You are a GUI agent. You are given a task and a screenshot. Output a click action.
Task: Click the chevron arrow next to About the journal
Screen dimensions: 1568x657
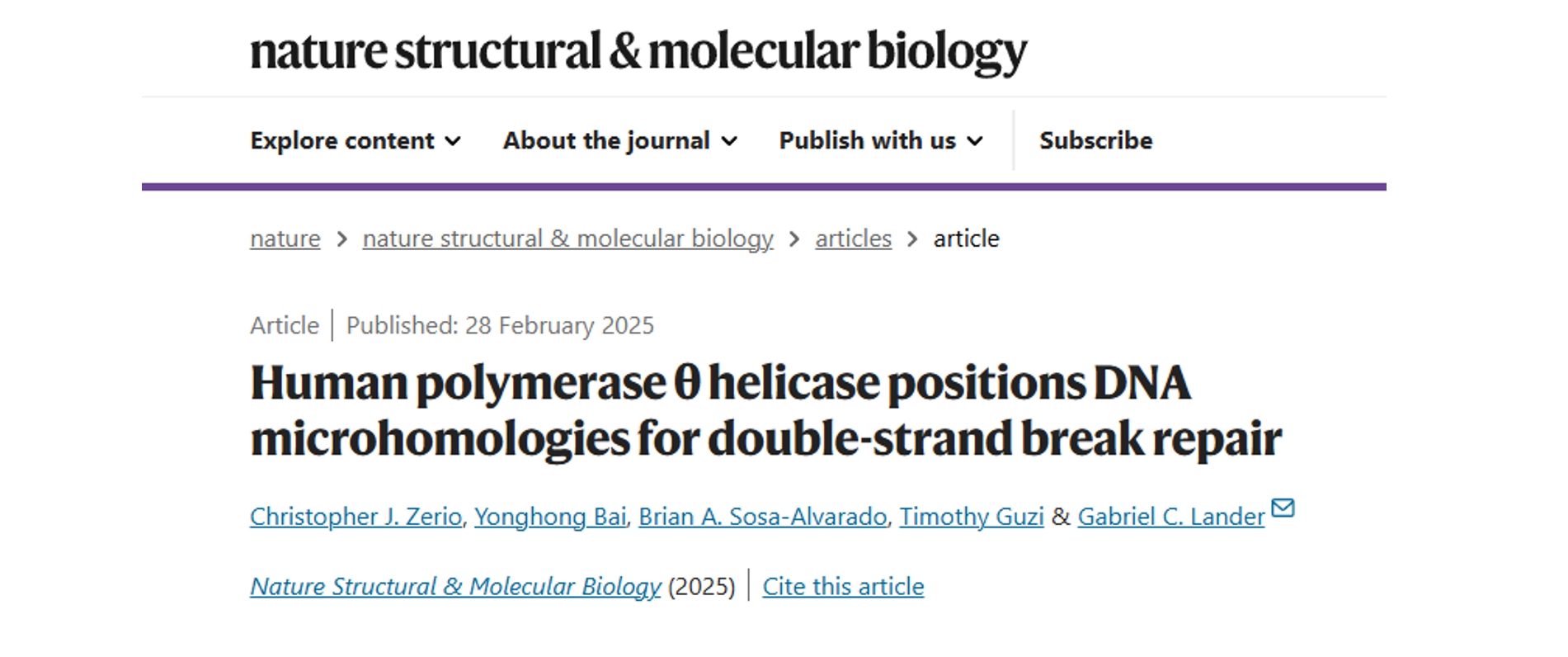point(729,142)
